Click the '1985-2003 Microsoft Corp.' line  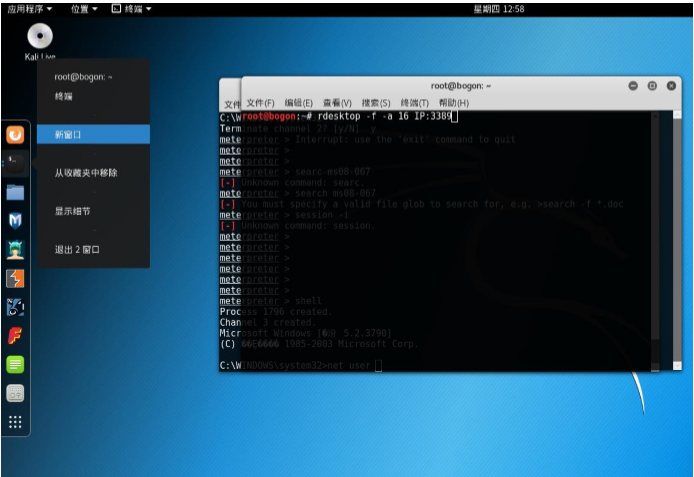point(319,344)
